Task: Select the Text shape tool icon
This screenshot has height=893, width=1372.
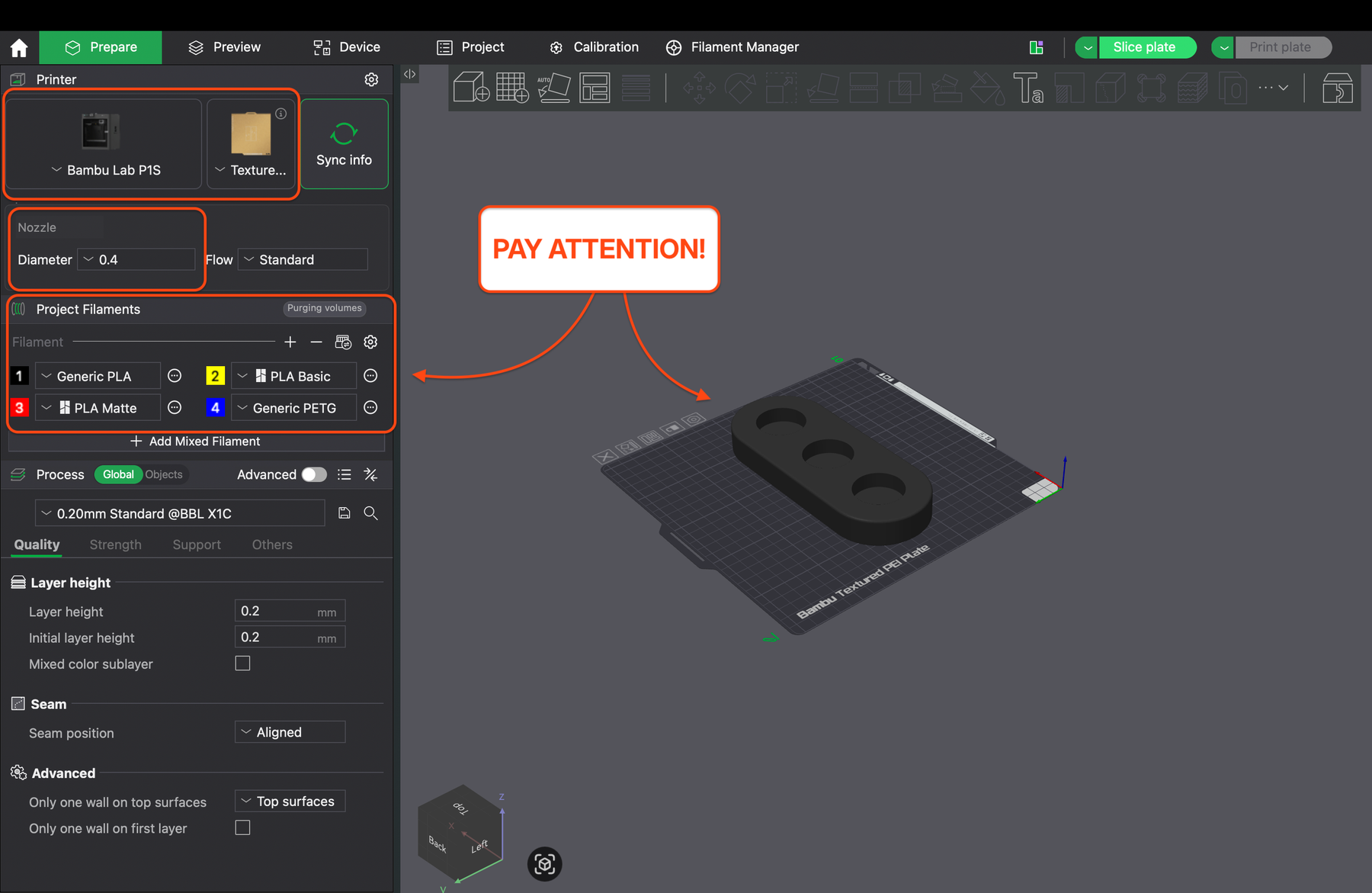Action: (1028, 88)
